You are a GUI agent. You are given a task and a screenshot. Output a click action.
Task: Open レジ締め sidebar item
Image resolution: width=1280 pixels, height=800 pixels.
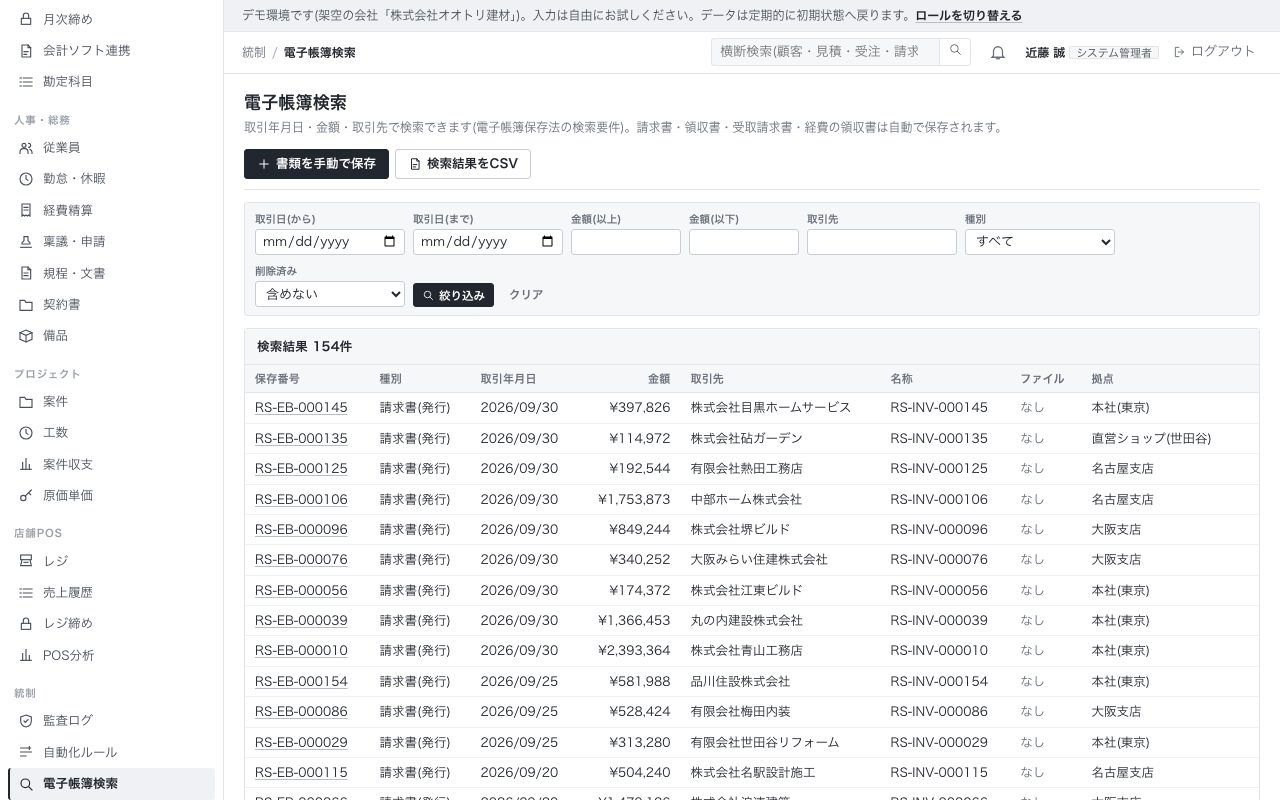point(111,623)
